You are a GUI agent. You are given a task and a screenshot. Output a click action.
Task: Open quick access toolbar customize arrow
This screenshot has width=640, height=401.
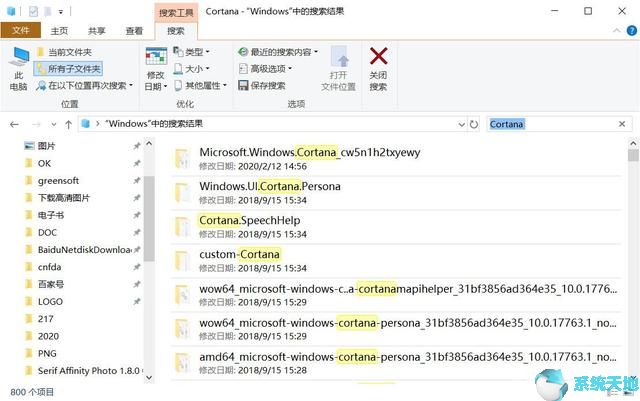(61, 12)
